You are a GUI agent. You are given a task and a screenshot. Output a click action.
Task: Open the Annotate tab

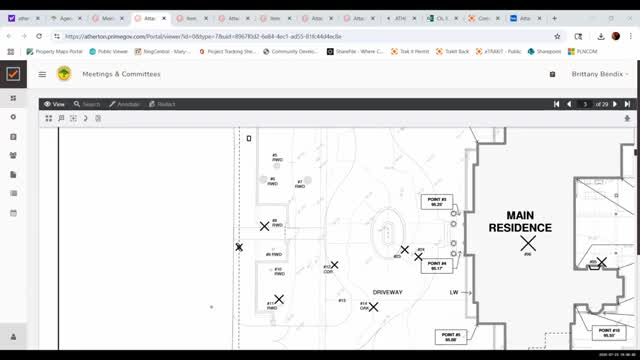point(124,104)
